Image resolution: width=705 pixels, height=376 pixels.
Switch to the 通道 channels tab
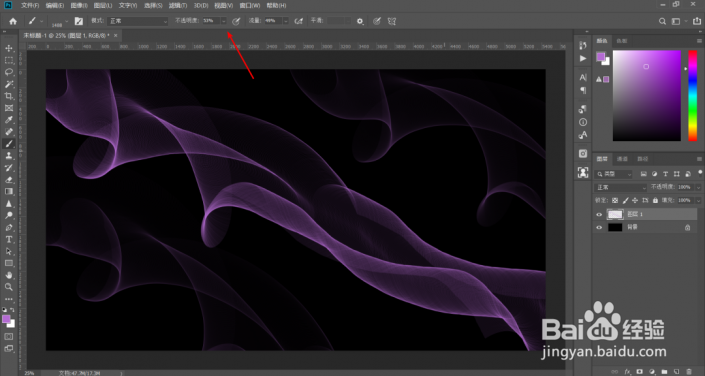pyautogui.click(x=622, y=159)
